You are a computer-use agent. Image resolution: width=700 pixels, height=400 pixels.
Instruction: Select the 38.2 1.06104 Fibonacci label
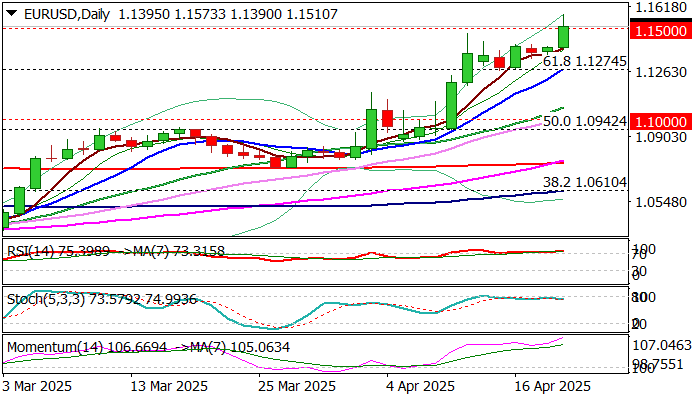tap(585, 182)
